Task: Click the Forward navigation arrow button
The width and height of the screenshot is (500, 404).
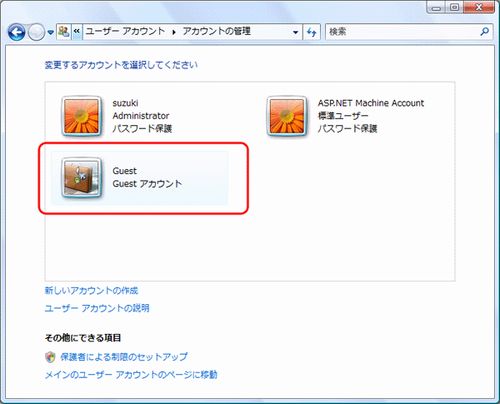Action: click(36, 32)
